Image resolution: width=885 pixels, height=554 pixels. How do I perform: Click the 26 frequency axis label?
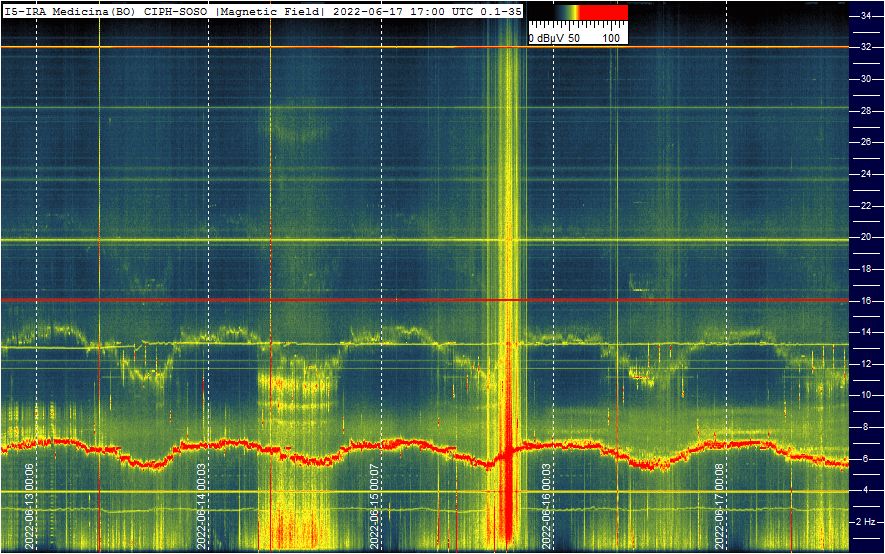point(865,142)
